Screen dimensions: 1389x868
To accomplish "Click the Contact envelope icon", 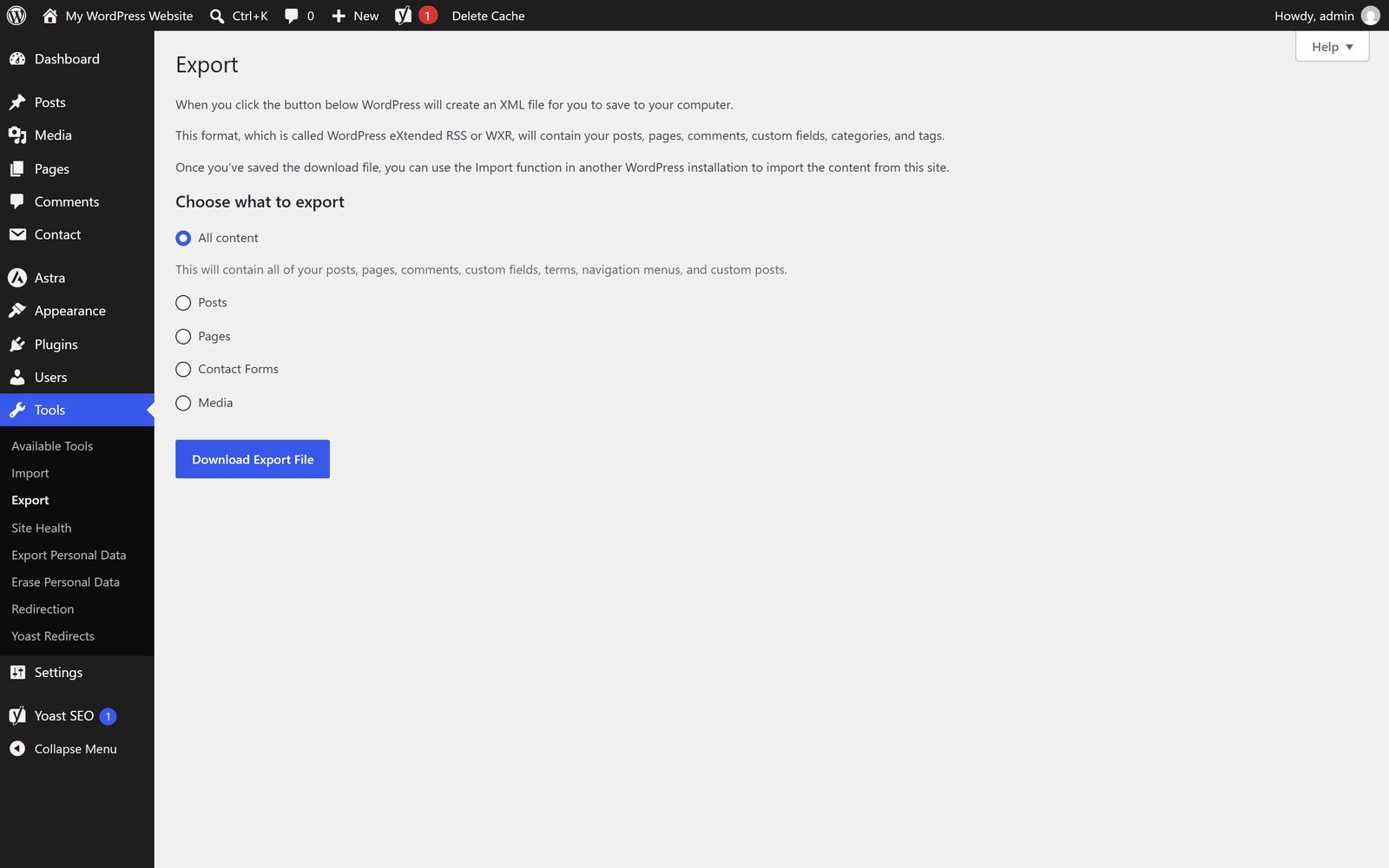I will pos(17,234).
